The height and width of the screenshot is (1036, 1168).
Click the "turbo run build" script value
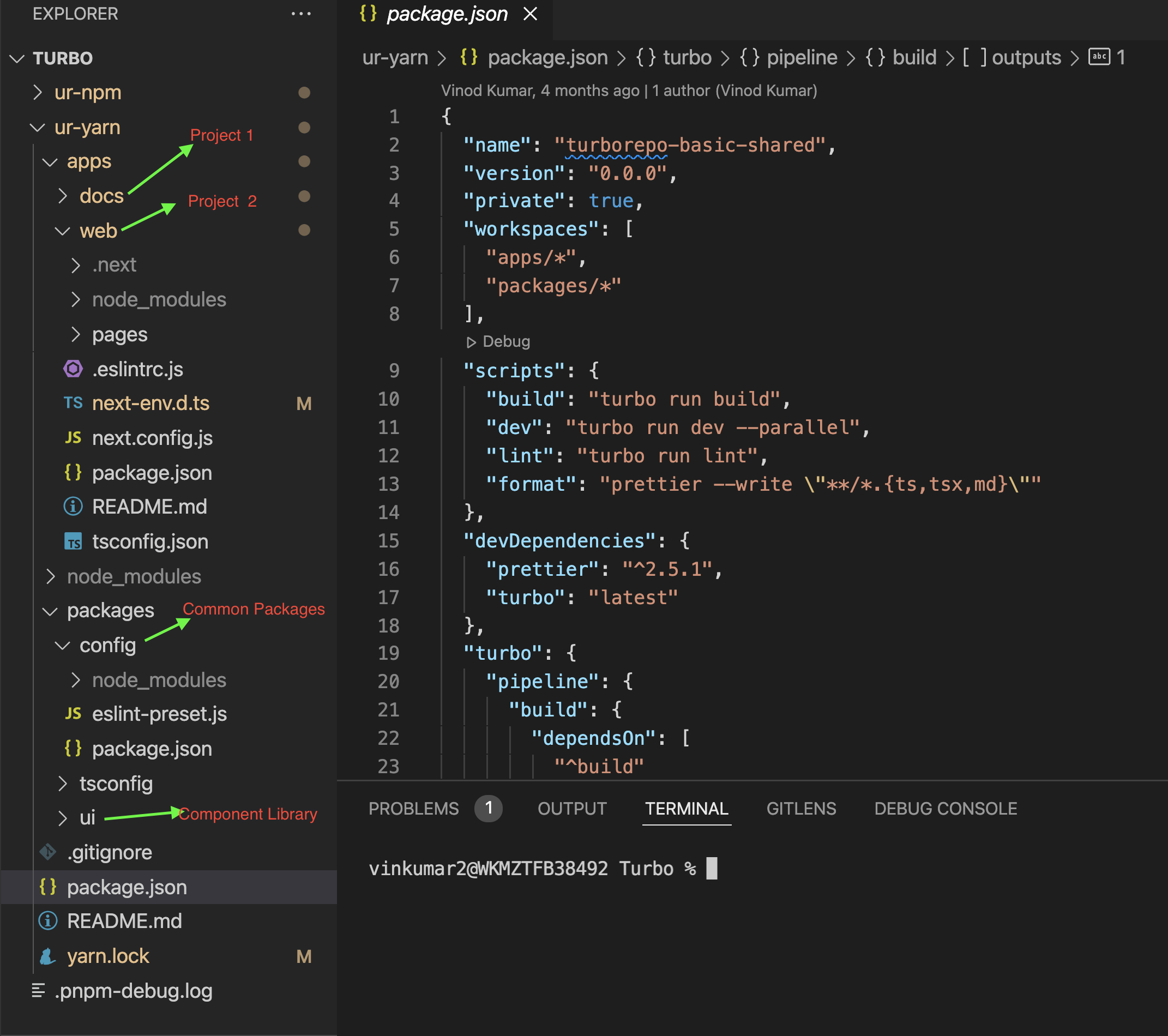684,399
